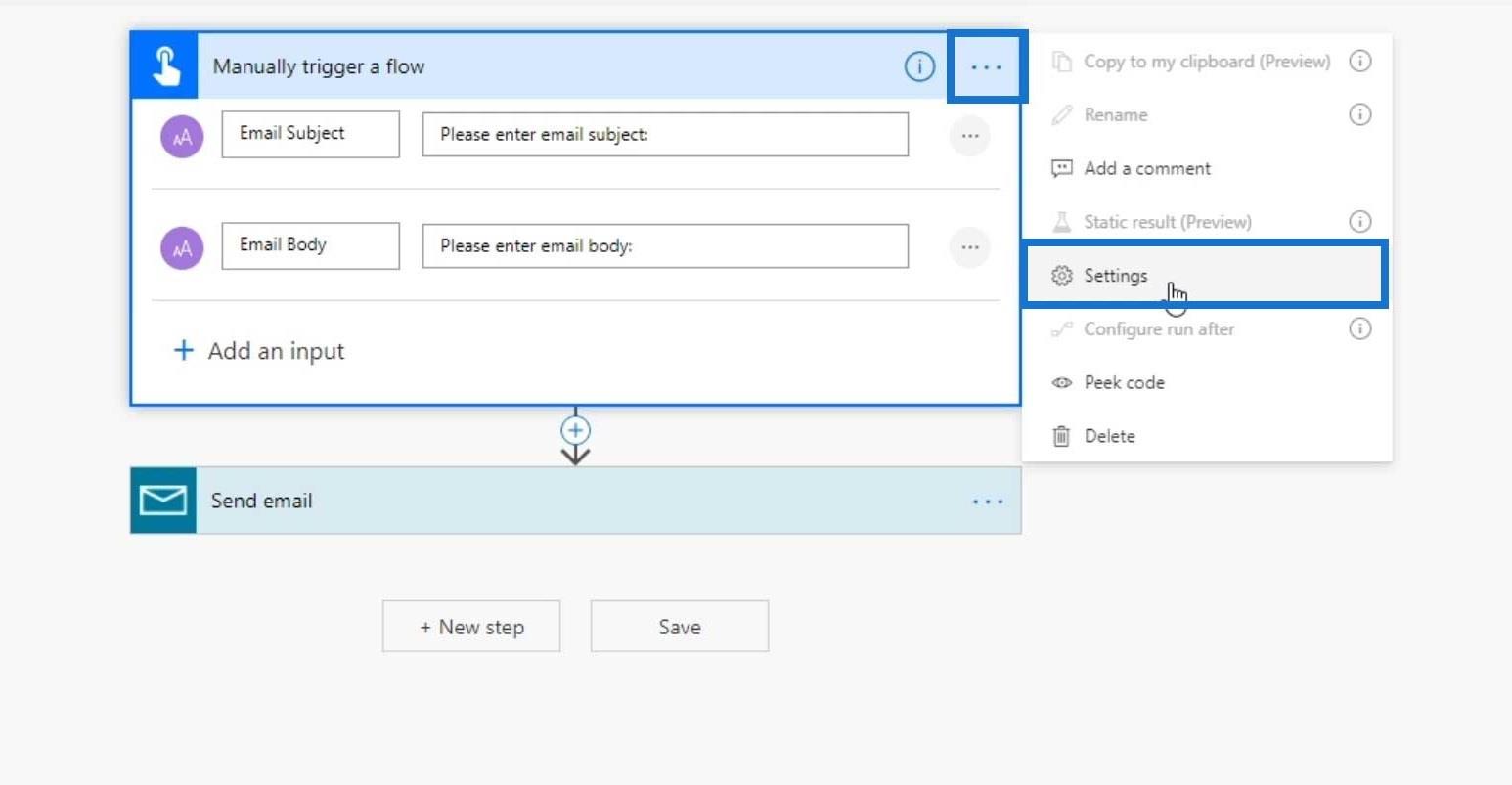Choose Rename from the context menu
The image size is (1512, 785).
pyautogui.click(x=1207, y=114)
